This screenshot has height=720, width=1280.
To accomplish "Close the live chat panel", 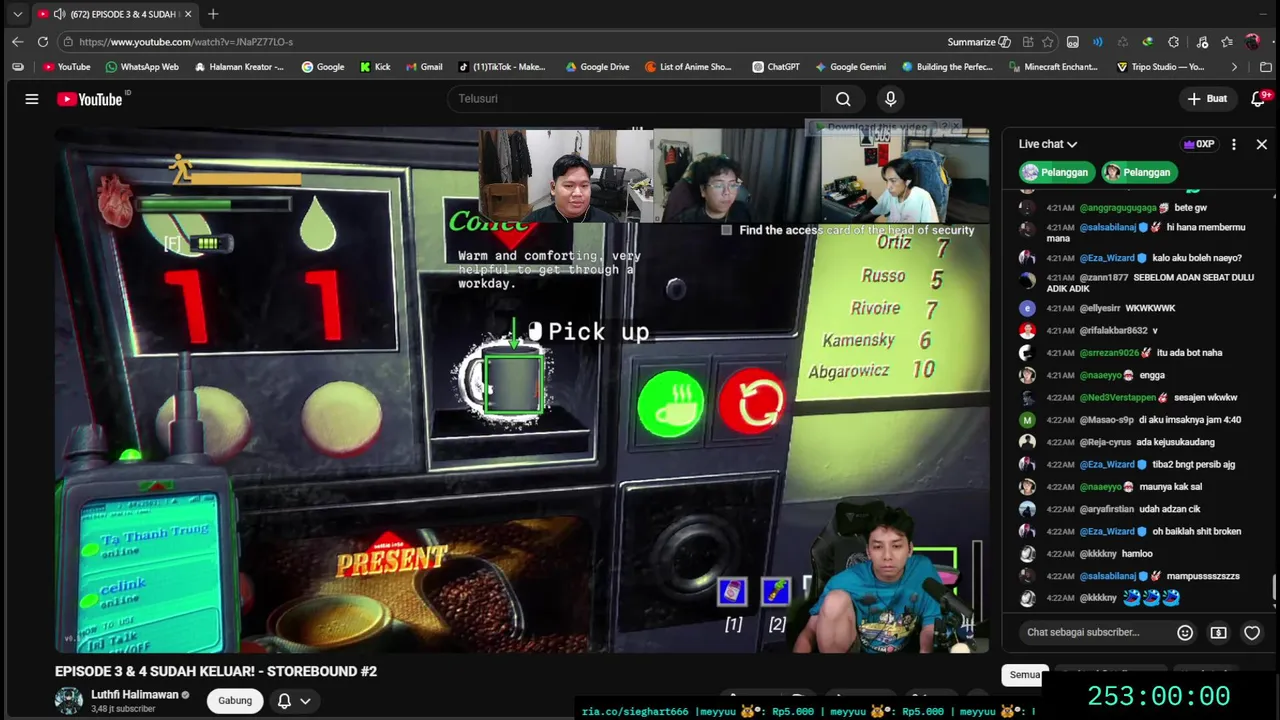I will pyautogui.click(x=1261, y=144).
